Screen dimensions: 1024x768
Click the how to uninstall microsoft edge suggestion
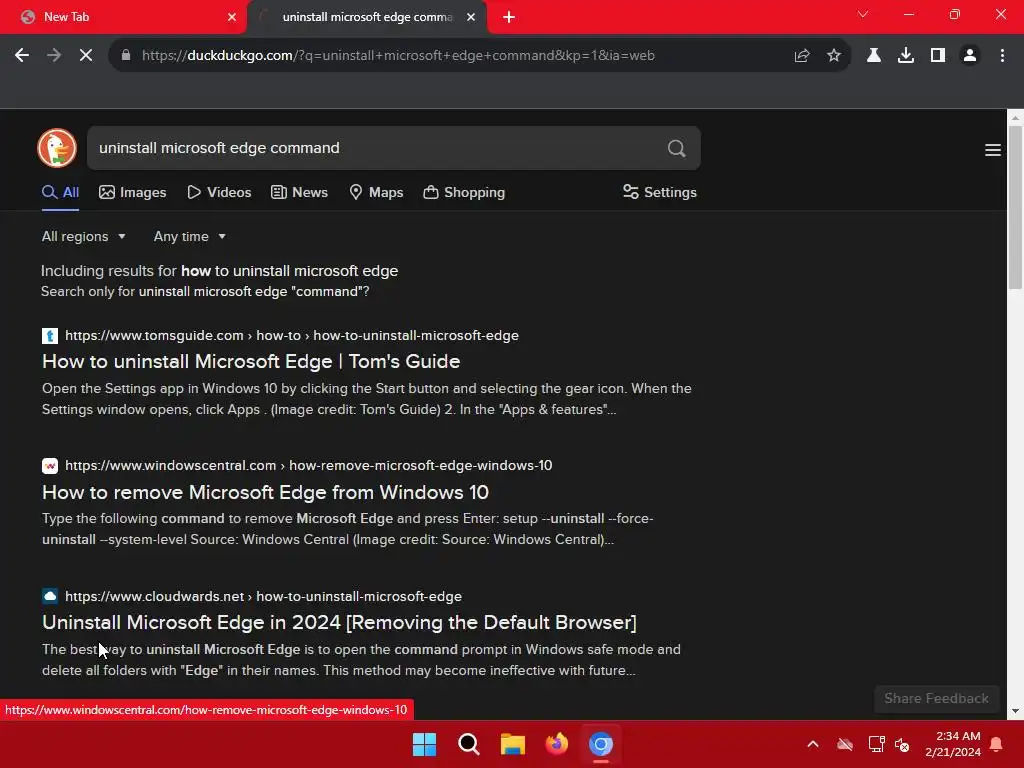tap(289, 271)
